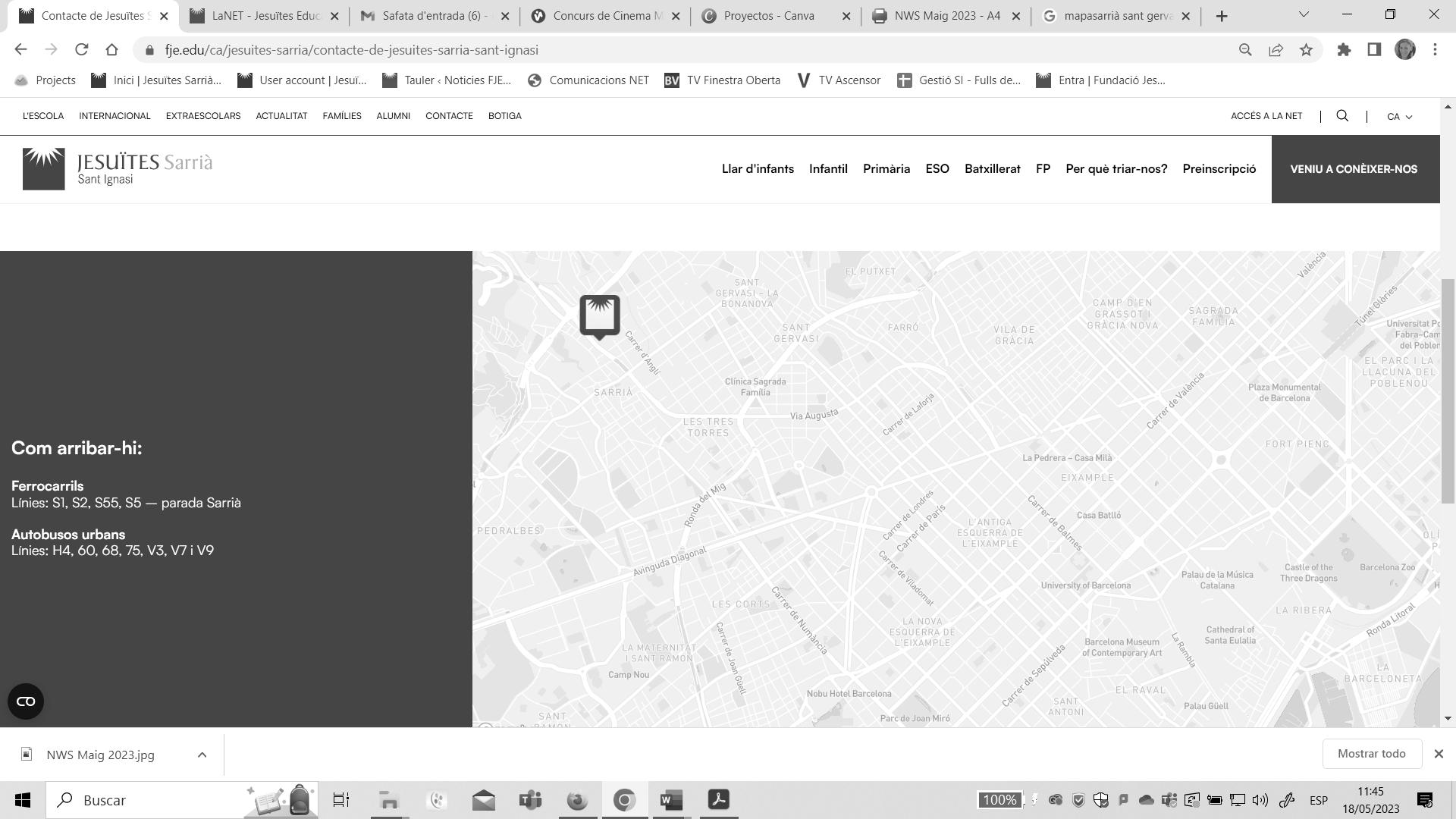Click the accessibility widget icon at bottom left

(26, 701)
